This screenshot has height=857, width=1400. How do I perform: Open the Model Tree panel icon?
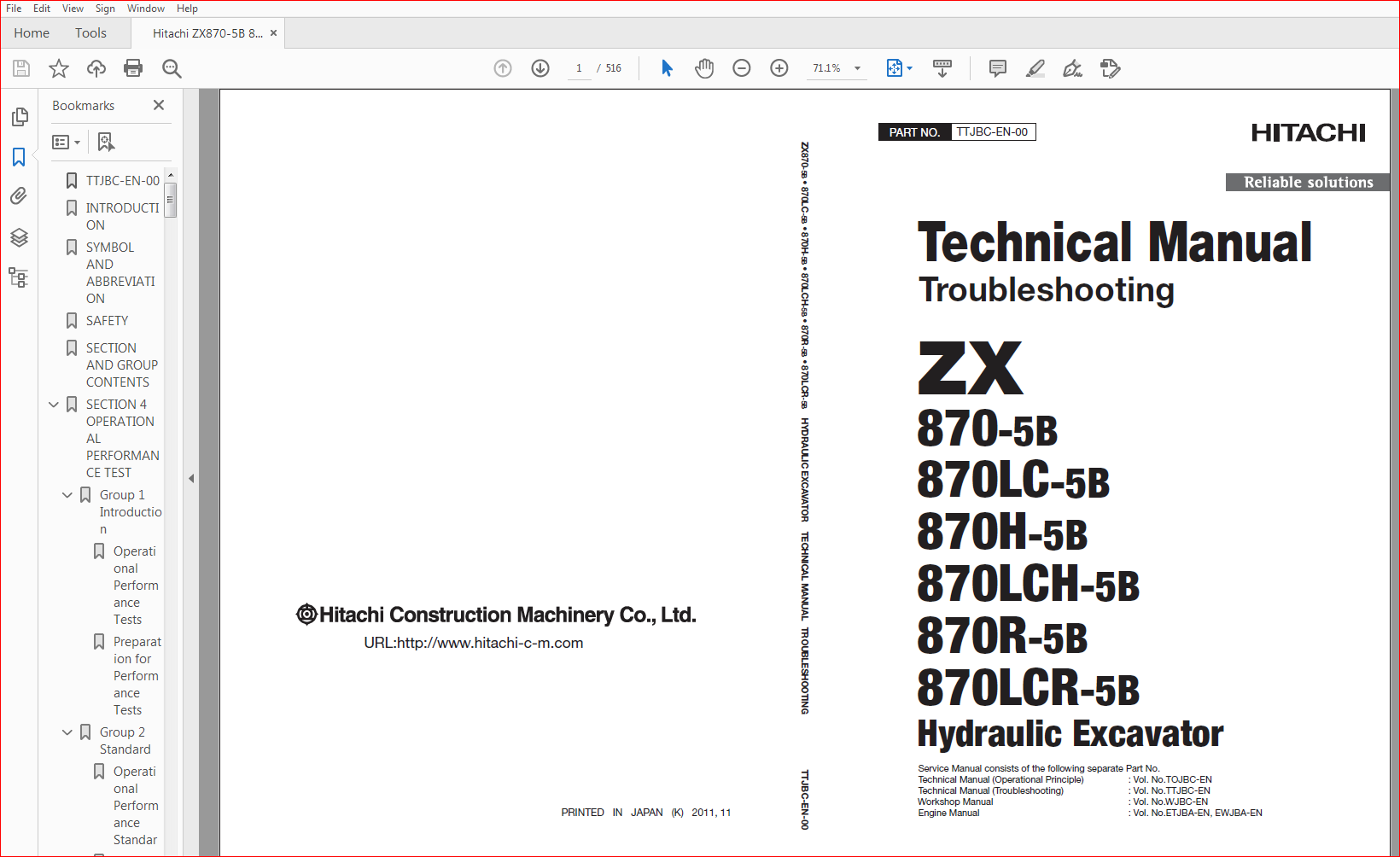click(x=19, y=277)
